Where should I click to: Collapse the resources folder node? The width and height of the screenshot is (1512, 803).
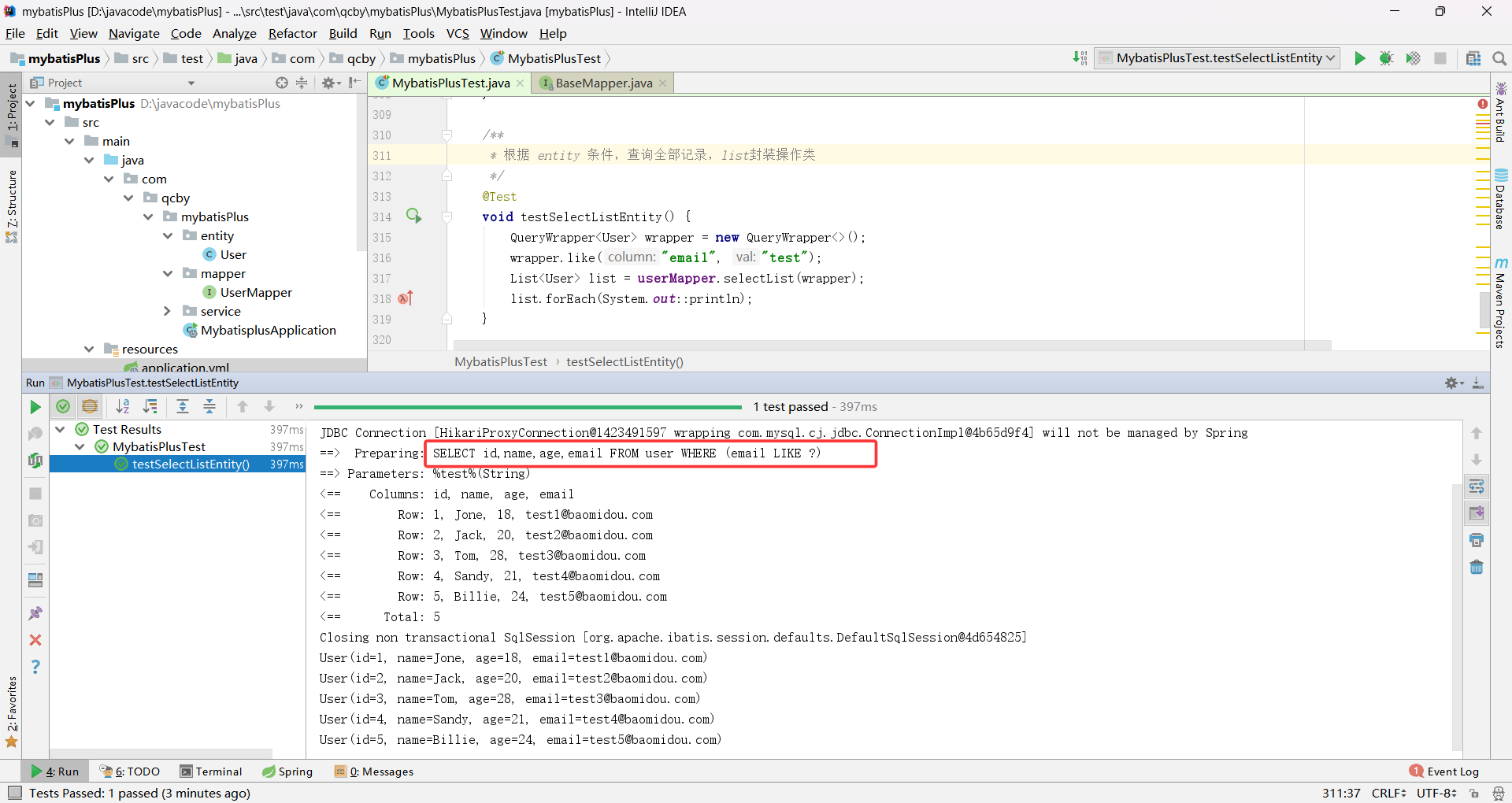click(89, 349)
